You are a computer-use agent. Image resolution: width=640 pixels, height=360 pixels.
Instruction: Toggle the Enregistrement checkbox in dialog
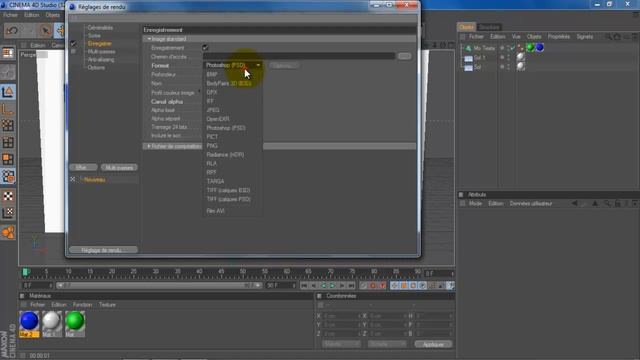coord(205,48)
